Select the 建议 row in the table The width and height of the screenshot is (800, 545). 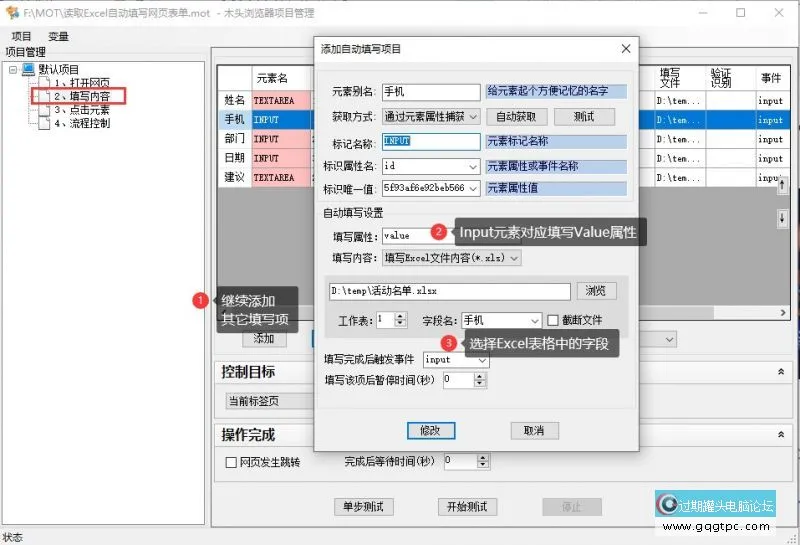[x=235, y=178]
